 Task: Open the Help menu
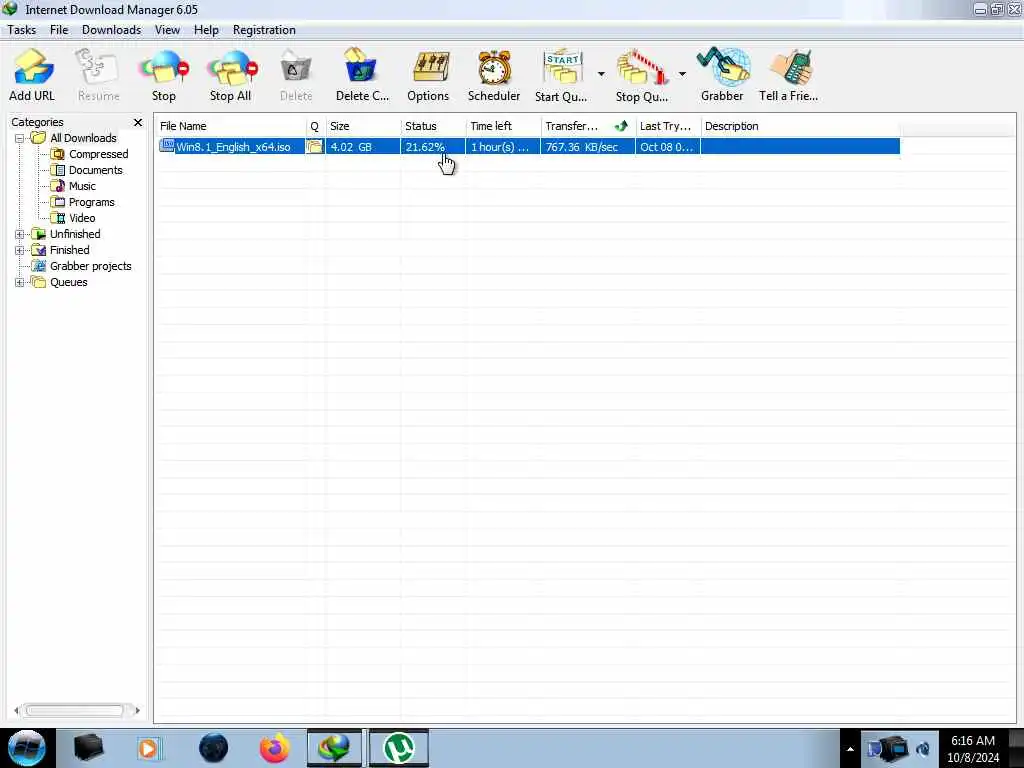206,30
